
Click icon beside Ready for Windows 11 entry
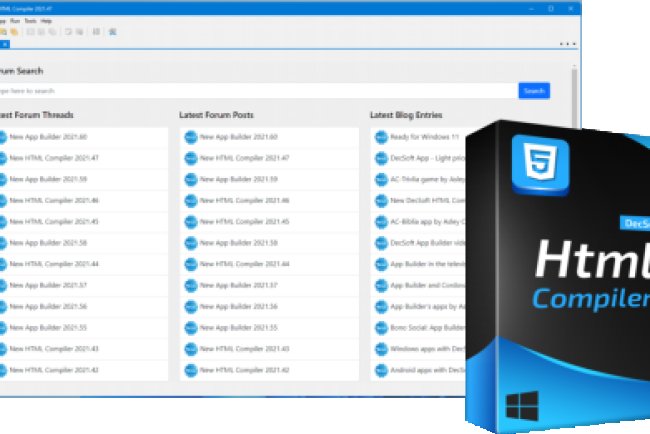pyautogui.click(x=381, y=136)
